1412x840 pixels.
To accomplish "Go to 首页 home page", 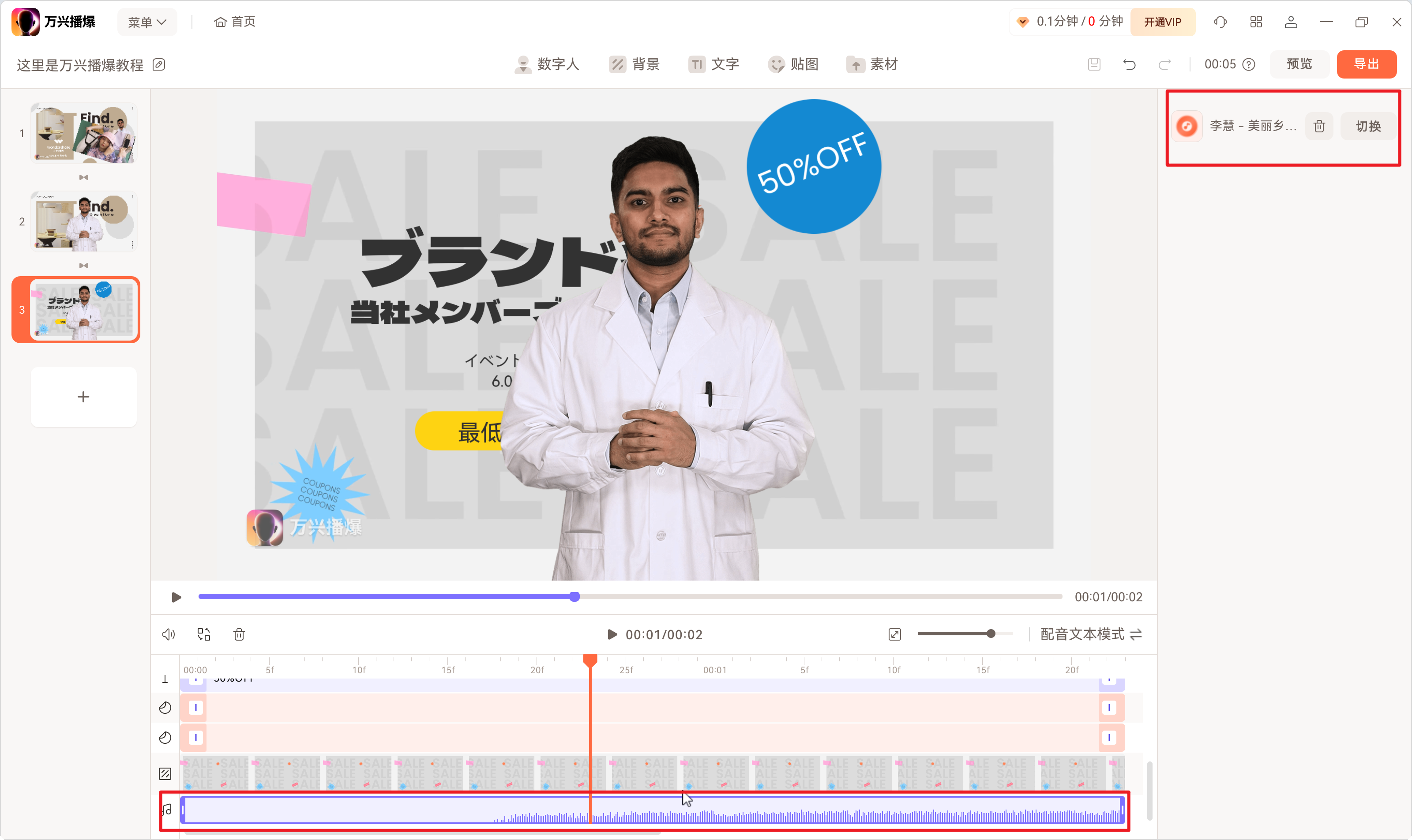I will [234, 22].
